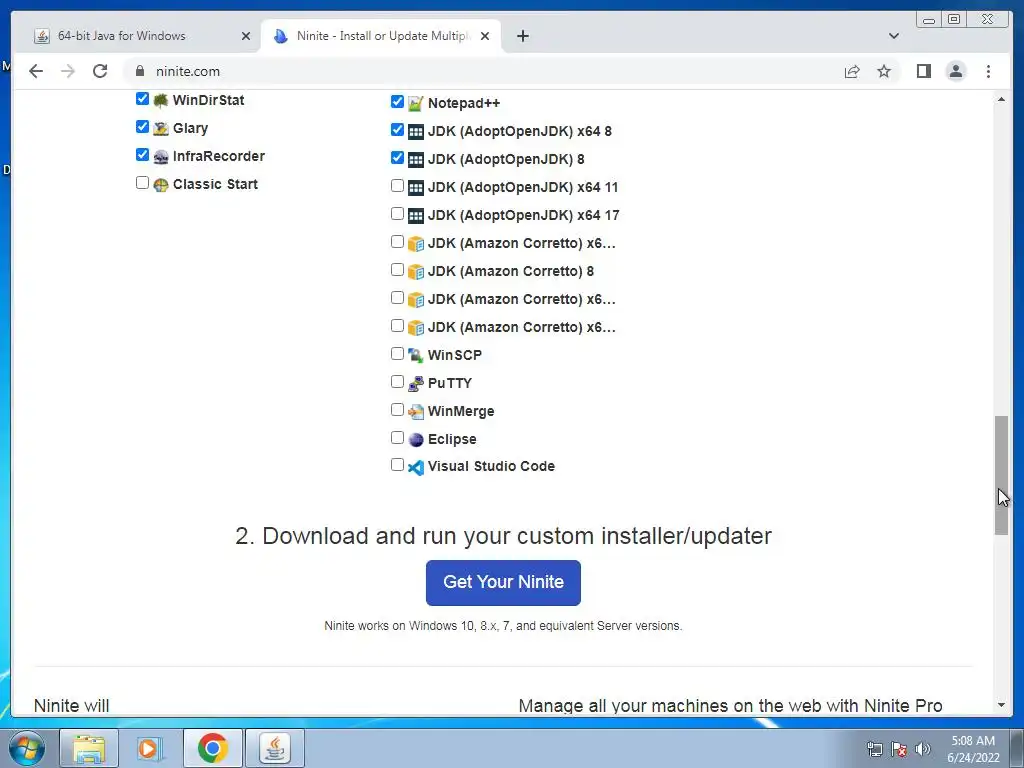Viewport: 1024px width, 768px height.
Task: Click the Eclipse sphere icon
Action: (416, 440)
